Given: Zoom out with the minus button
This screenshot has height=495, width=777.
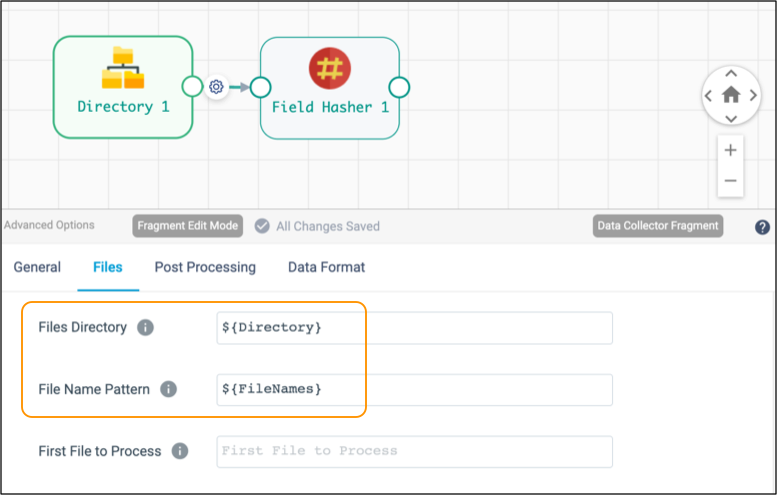Looking at the screenshot, I should coord(730,181).
